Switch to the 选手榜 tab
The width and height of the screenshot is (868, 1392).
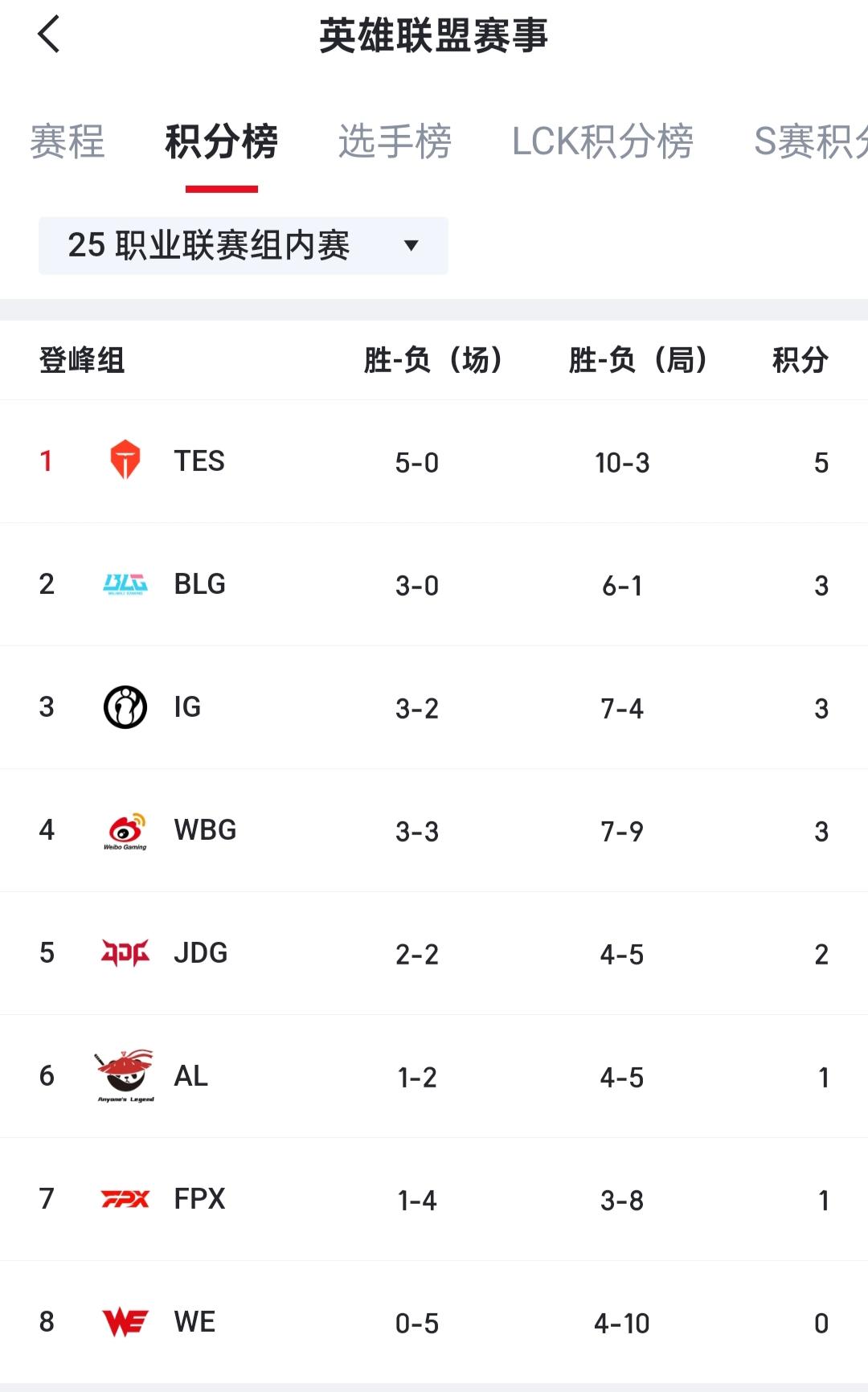click(x=395, y=141)
